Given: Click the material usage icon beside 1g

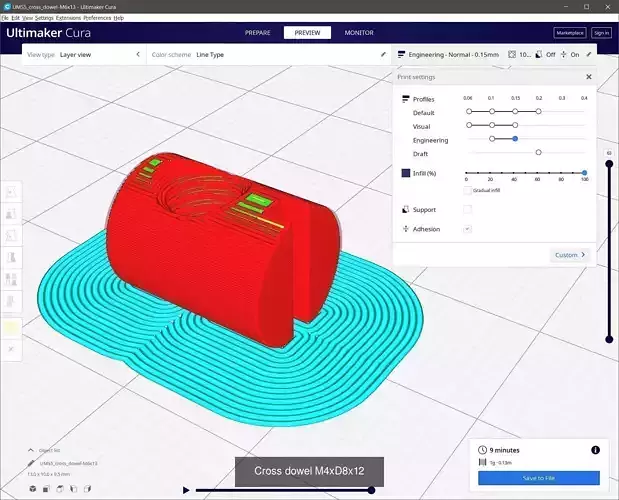Looking at the screenshot, I should [482, 462].
